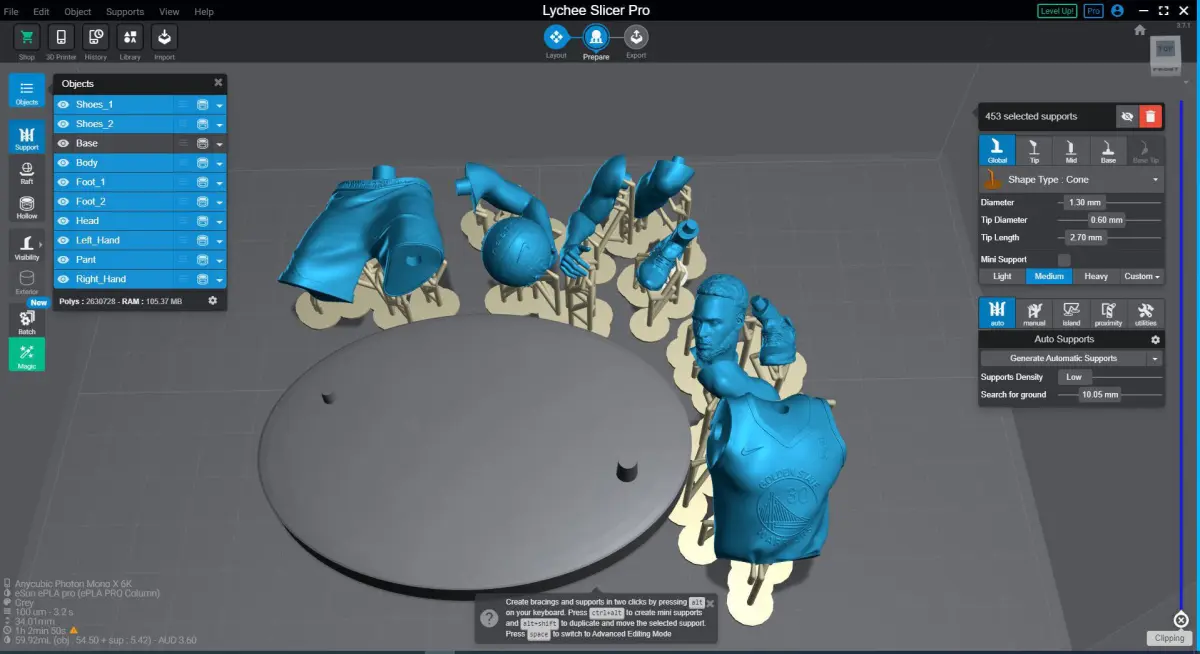
Task: Open the Custom support preset dropdown
Action: pos(1141,276)
